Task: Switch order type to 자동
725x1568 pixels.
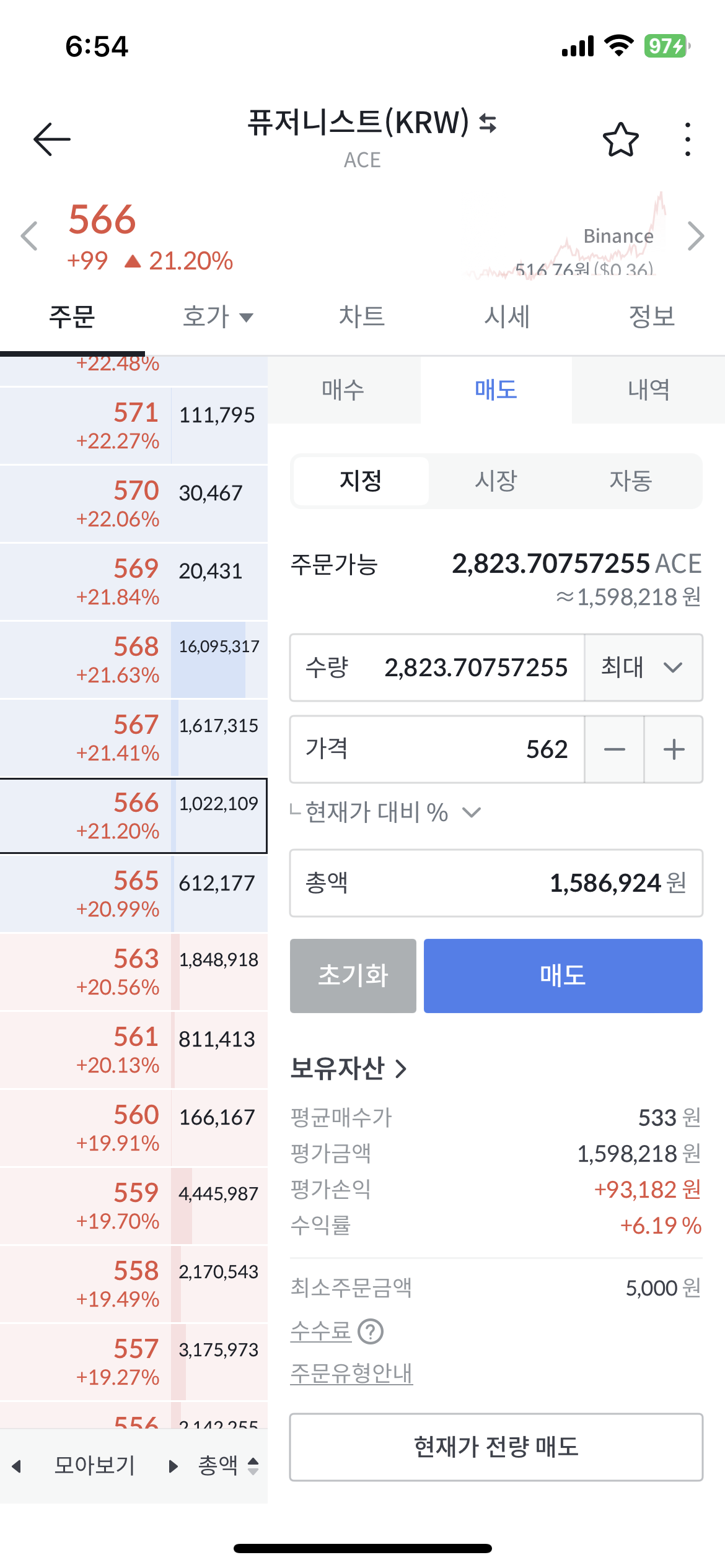Action: (x=631, y=481)
